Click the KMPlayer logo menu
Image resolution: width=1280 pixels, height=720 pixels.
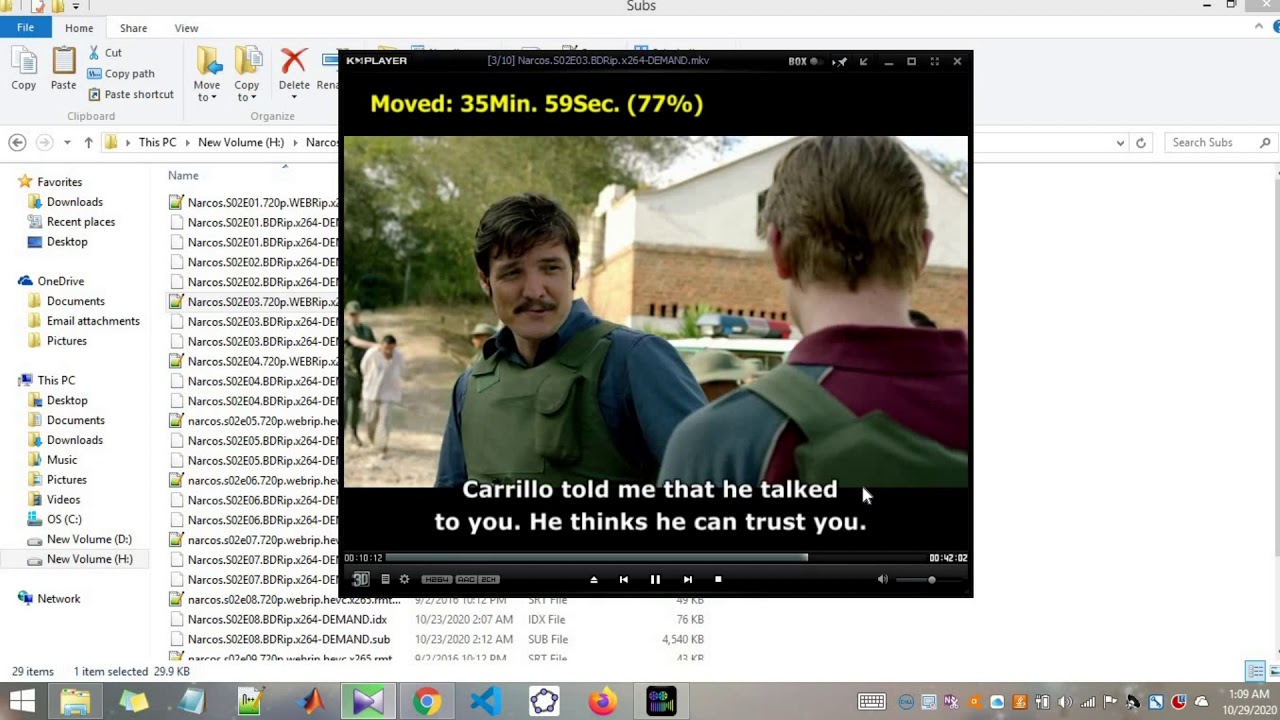tap(376, 61)
